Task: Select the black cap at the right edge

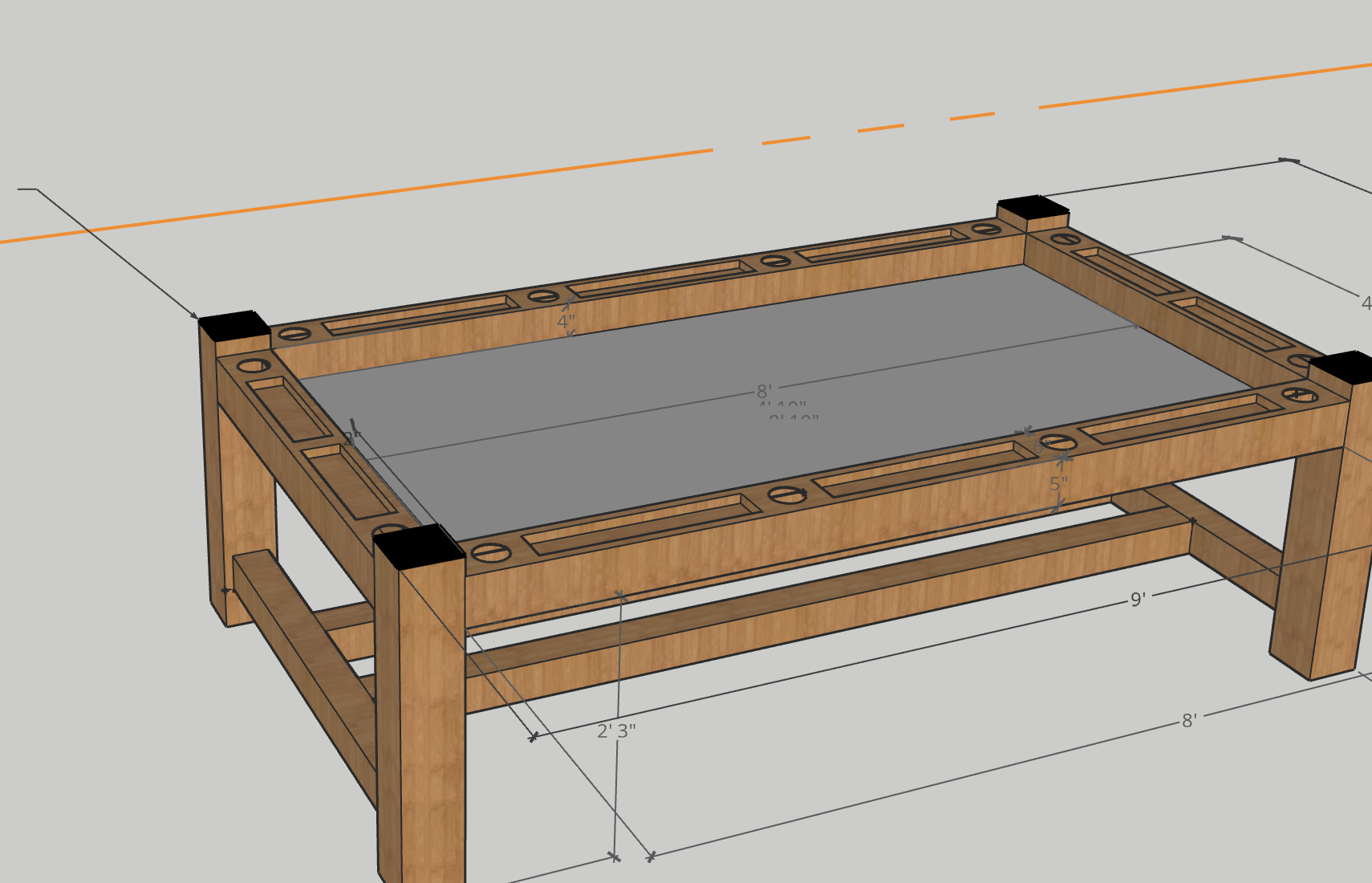Action: click(x=1344, y=367)
